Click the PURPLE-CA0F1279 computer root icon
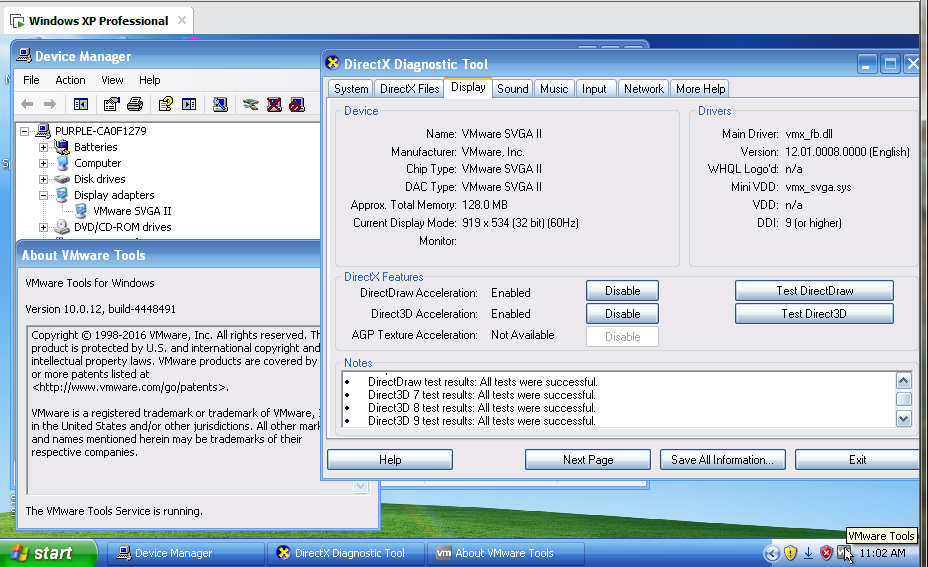 coord(43,131)
